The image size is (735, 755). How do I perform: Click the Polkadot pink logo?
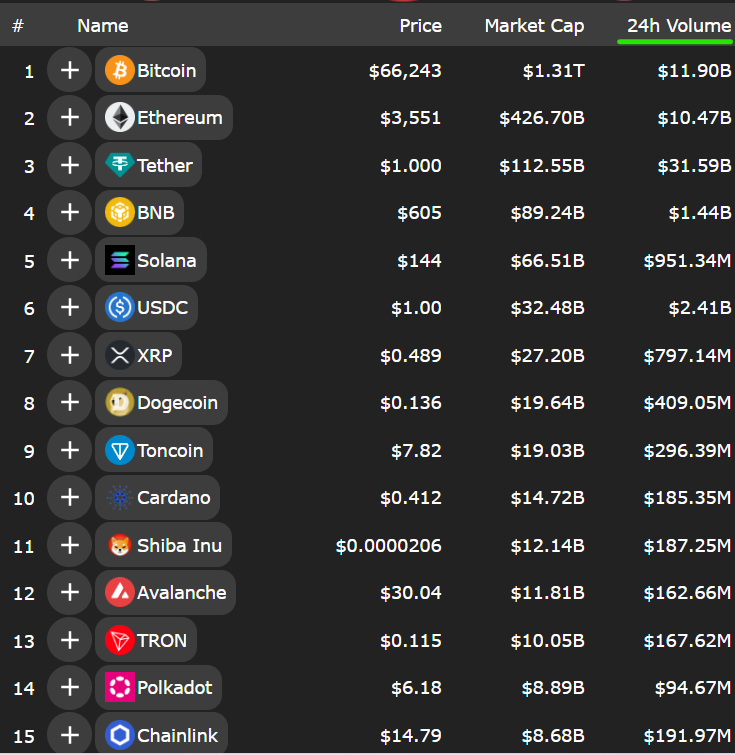coord(119,687)
